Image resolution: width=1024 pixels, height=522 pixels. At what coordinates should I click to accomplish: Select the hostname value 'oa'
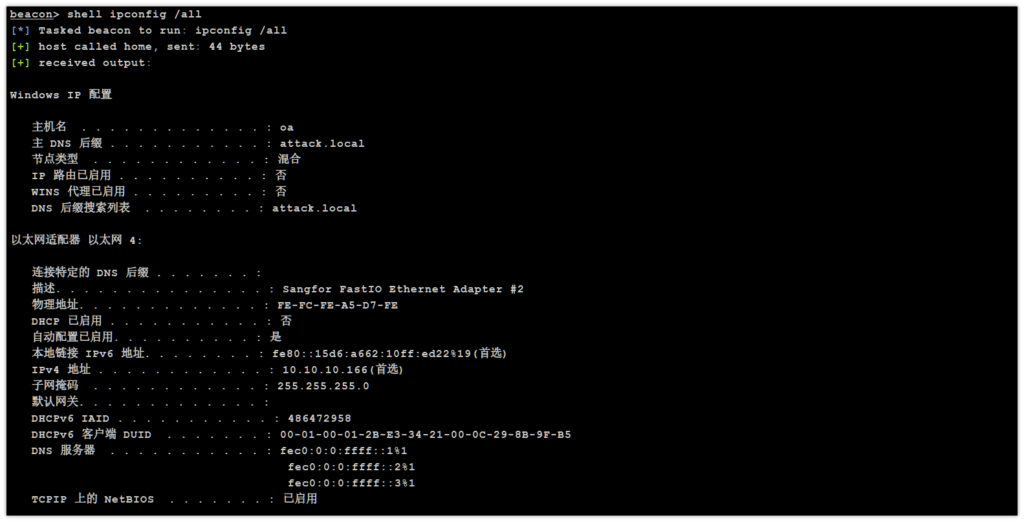(287, 127)
